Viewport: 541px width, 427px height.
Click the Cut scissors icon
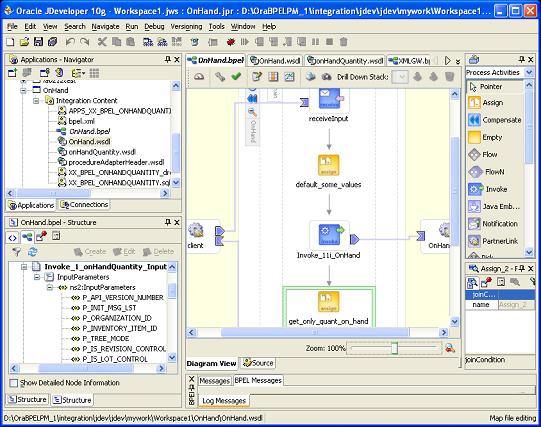tap(102, 42)
